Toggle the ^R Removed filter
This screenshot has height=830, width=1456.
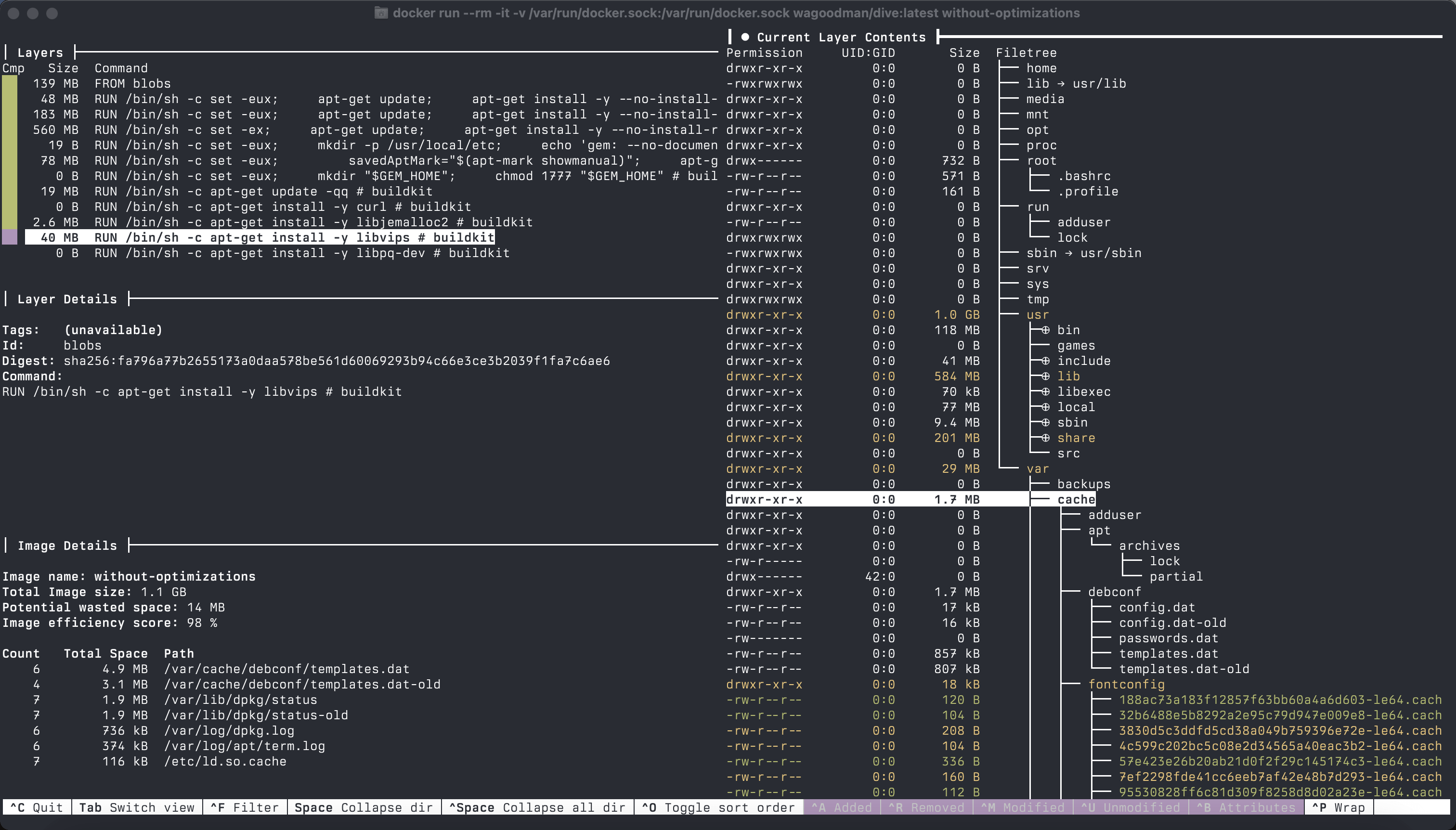click(926, 807)
